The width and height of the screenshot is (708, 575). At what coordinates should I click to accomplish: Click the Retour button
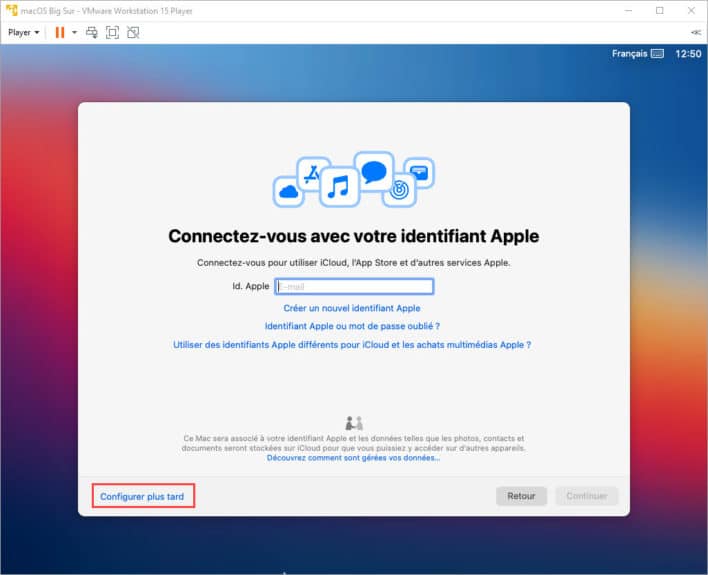pos(521,496)
